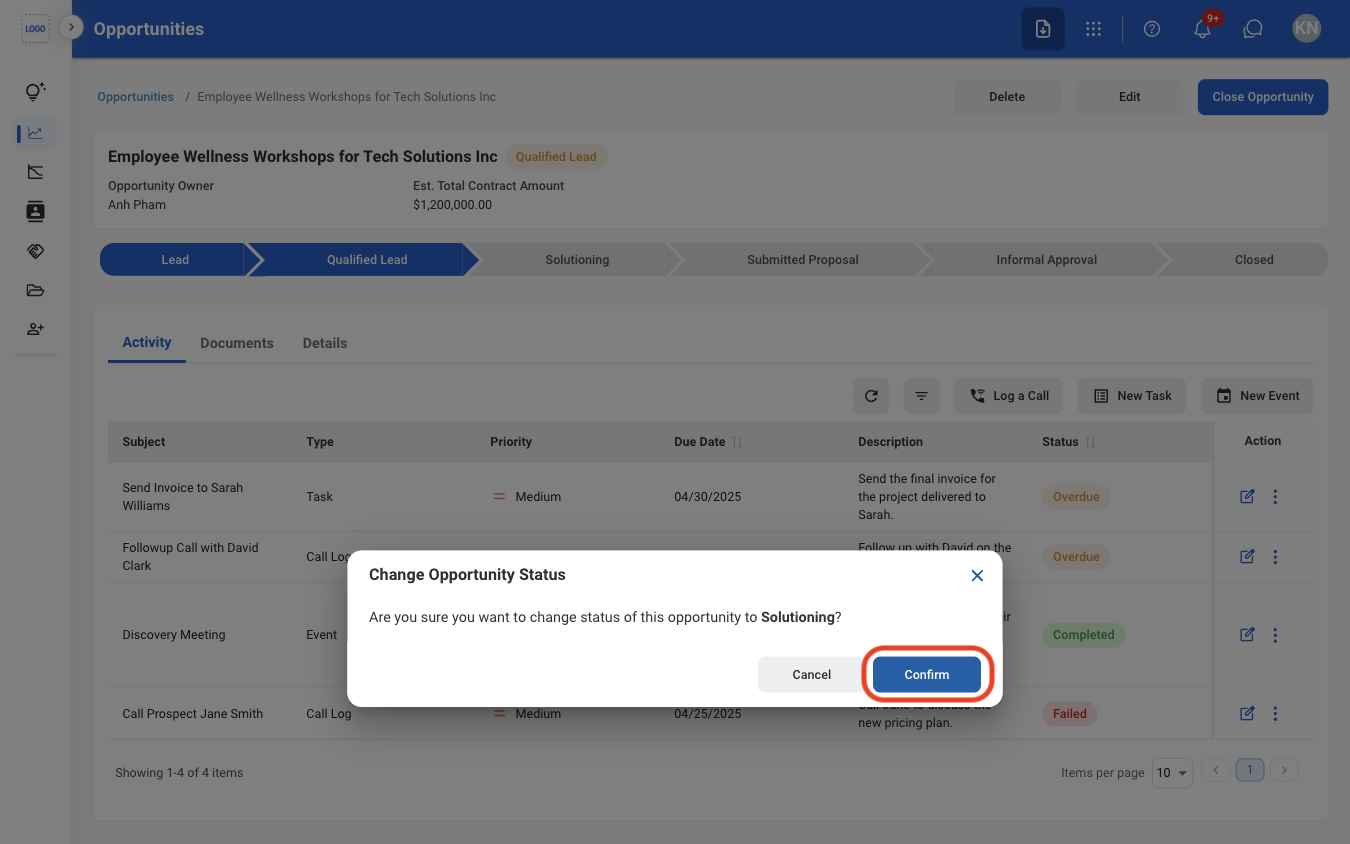Screen dimensions: 1350x844
Task: Select the Qualified Lead pipeline stage
Action: pyautogui.click(x=366, y=260)
